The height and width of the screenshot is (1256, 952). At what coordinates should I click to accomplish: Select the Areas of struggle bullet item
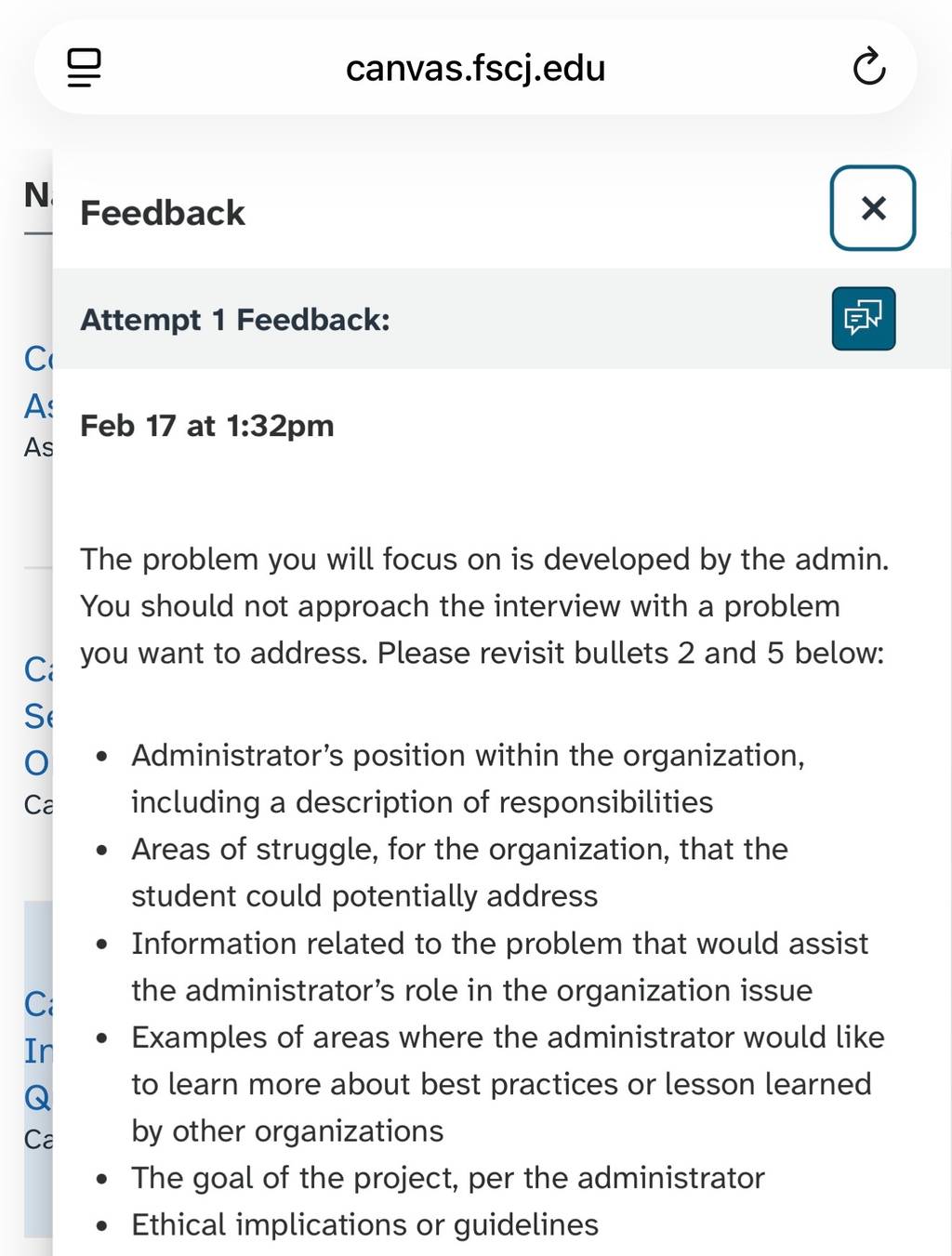tap(459, 873)
